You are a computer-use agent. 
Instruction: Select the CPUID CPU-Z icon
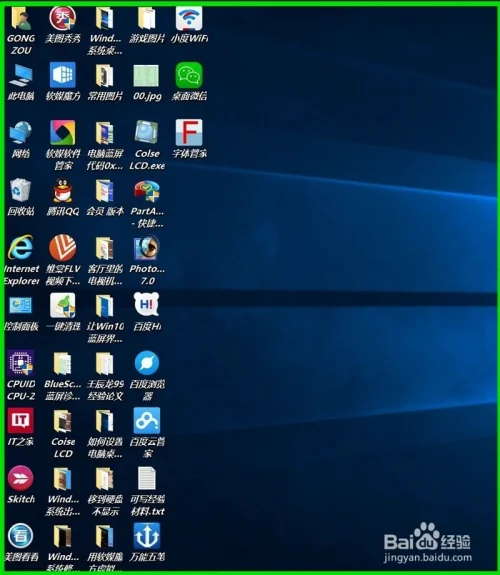(21, 363)
